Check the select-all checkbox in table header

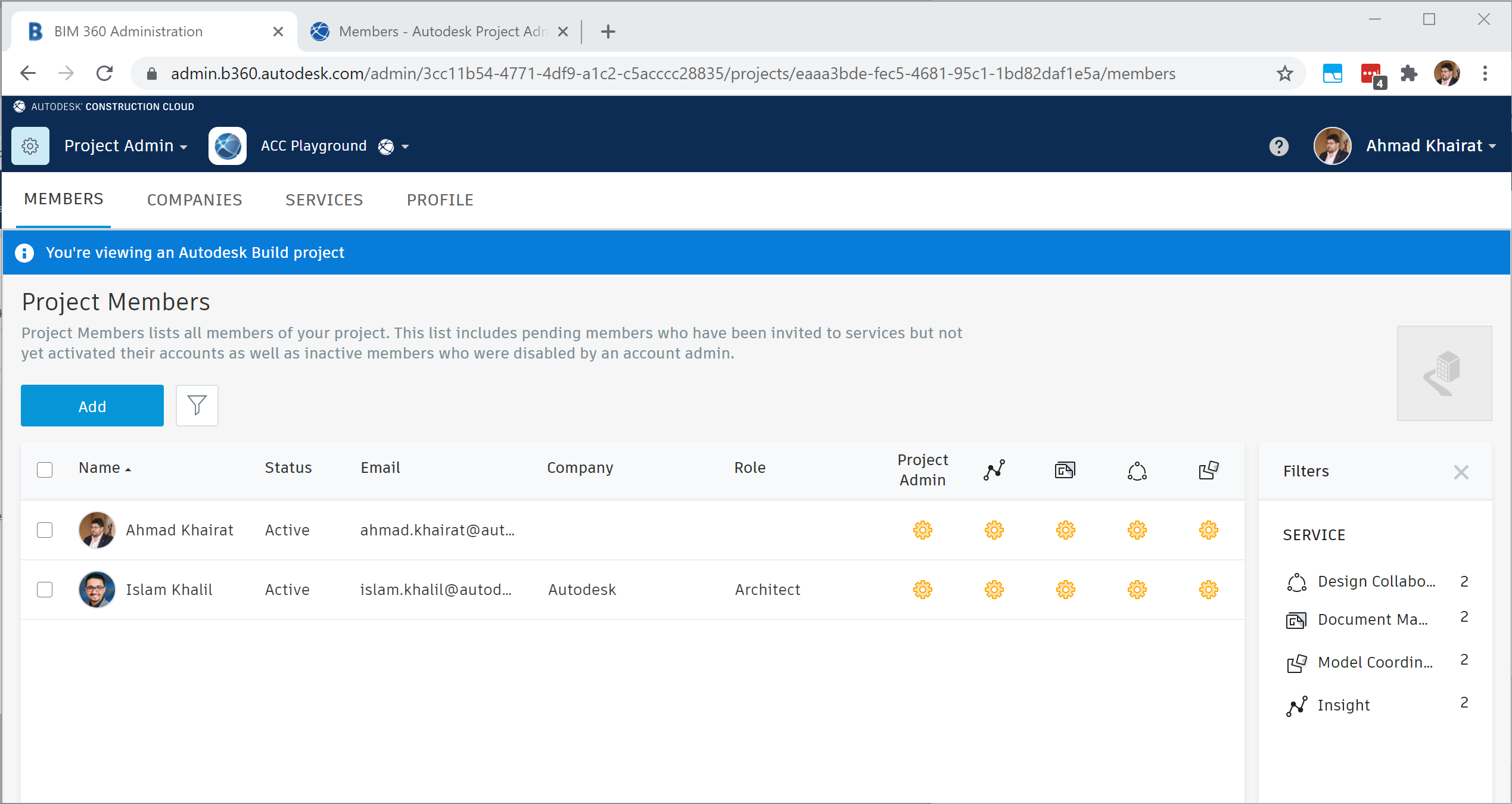click(x=45, y=470)
